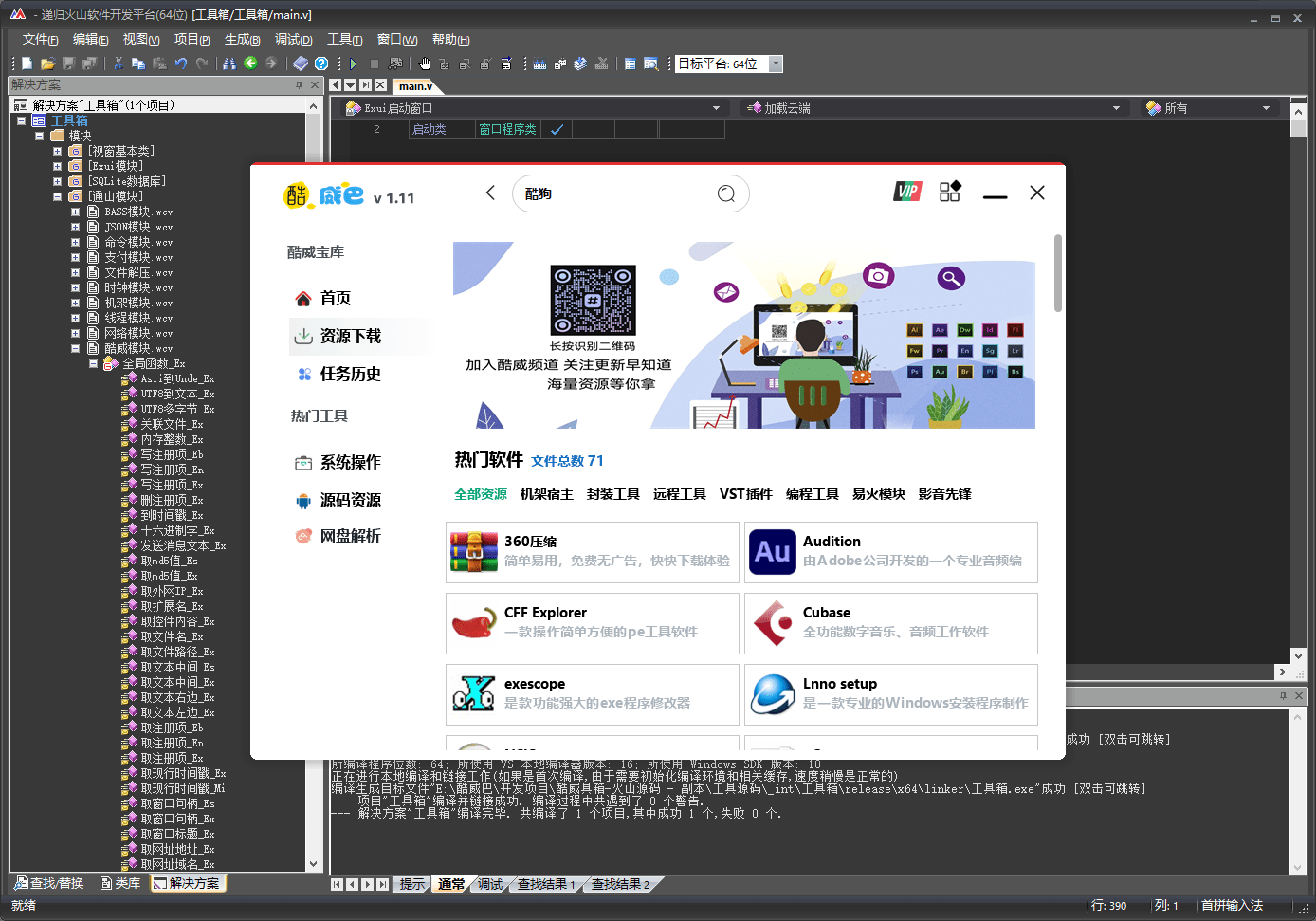The image size is (1316, 921).
Task: Switch to the 查找/替换 panel tab
Action: coord(50,883)
